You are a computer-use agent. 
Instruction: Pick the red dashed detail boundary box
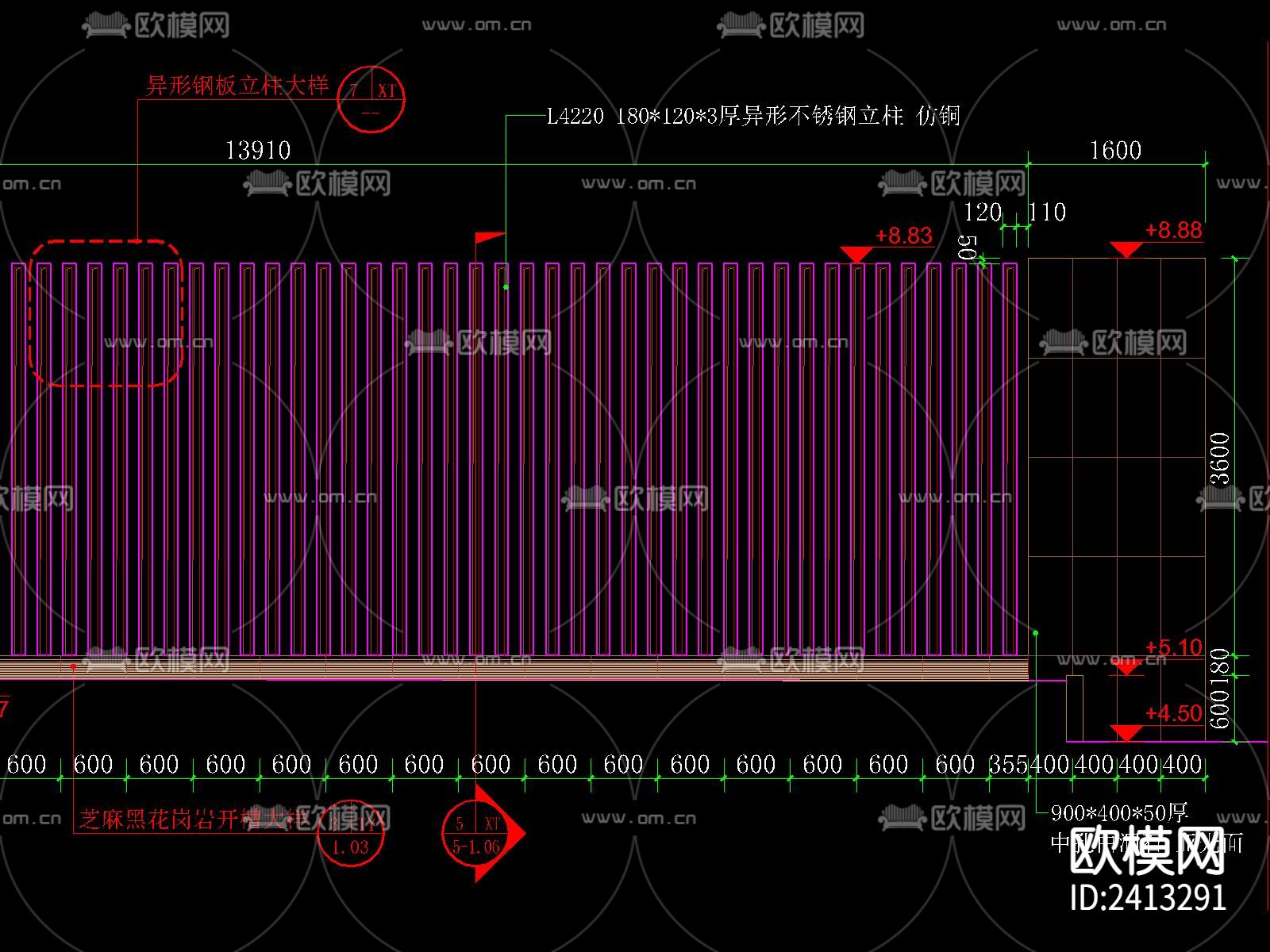tap(106, 313)
